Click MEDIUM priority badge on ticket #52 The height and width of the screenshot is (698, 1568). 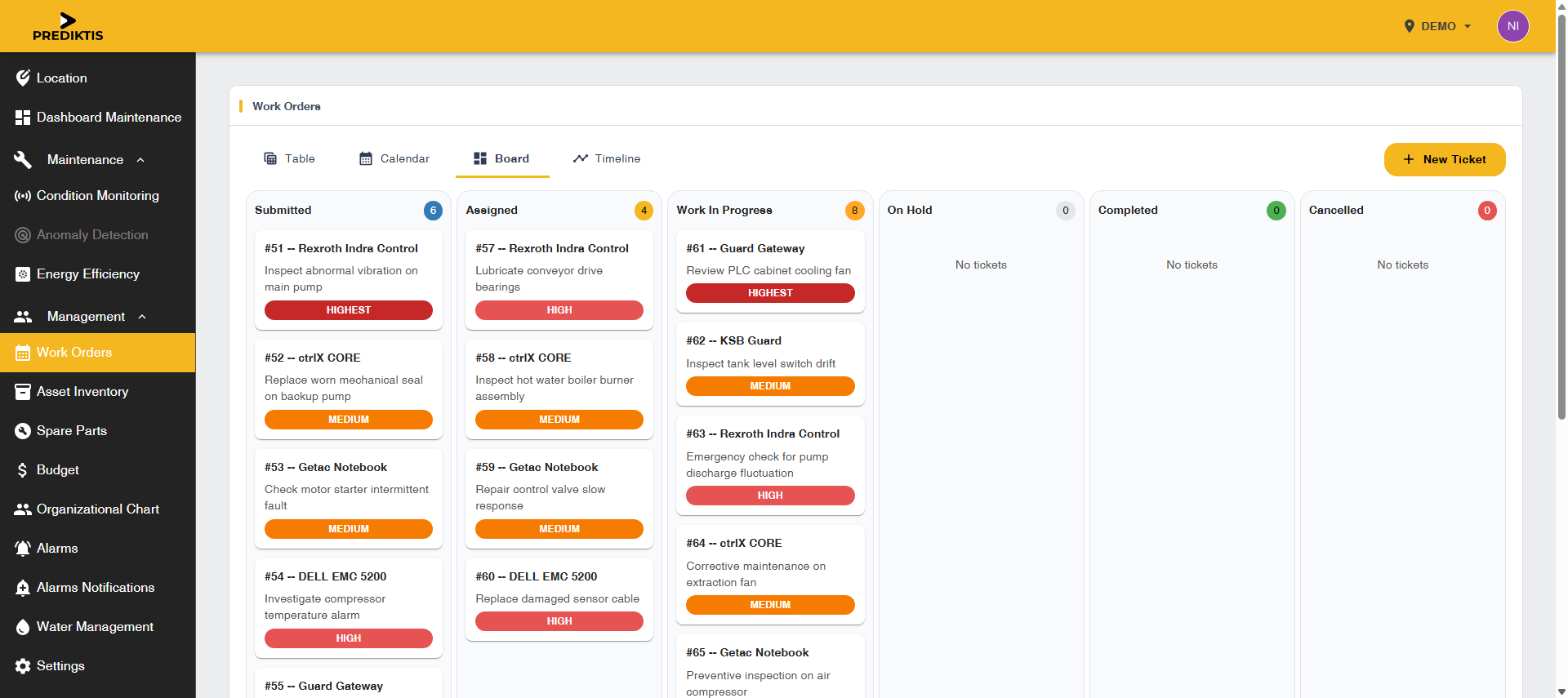[x=348, y=419]
